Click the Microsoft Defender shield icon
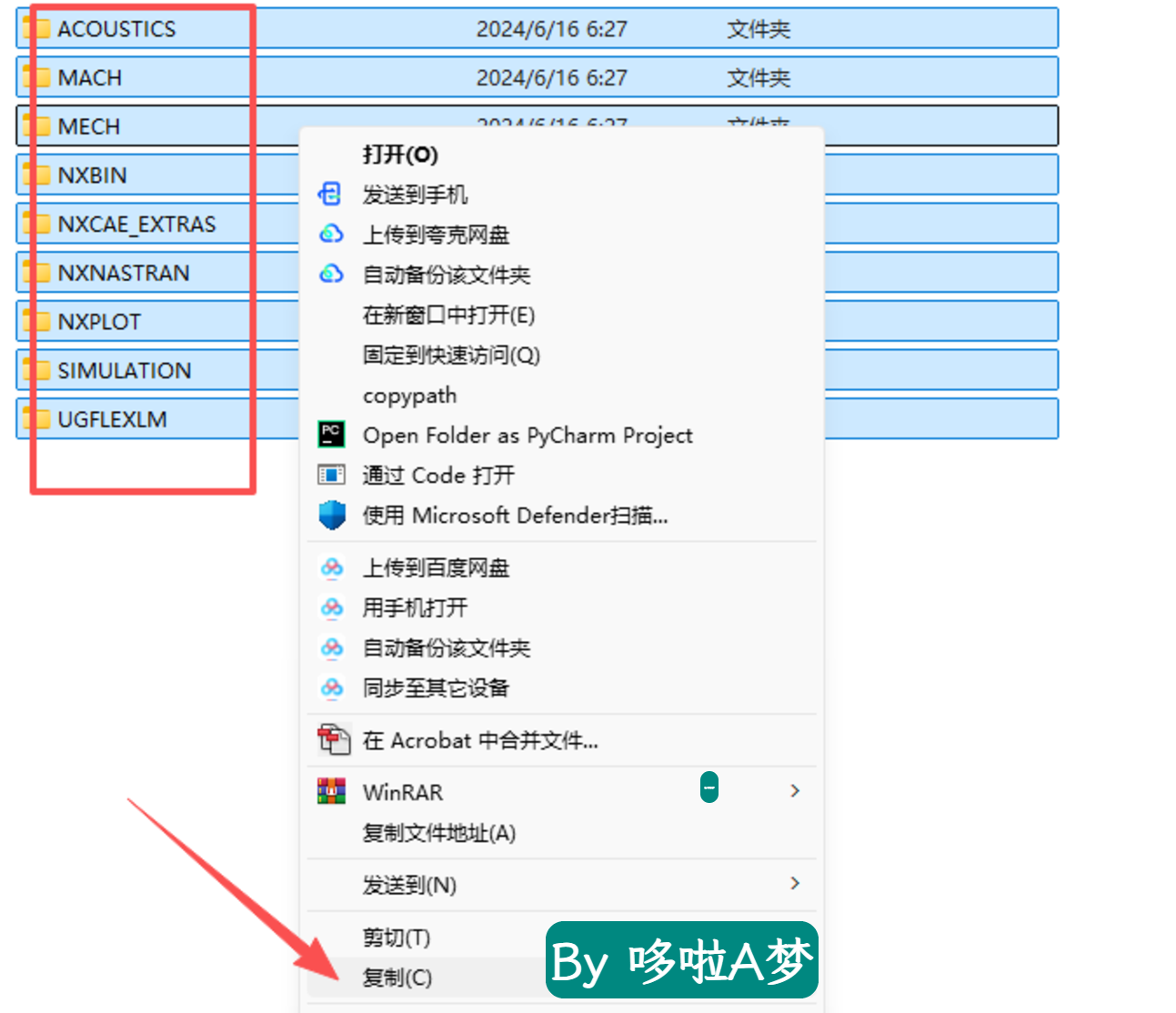This screenshot has width=1176, height=1013. (x=332, y=515)
